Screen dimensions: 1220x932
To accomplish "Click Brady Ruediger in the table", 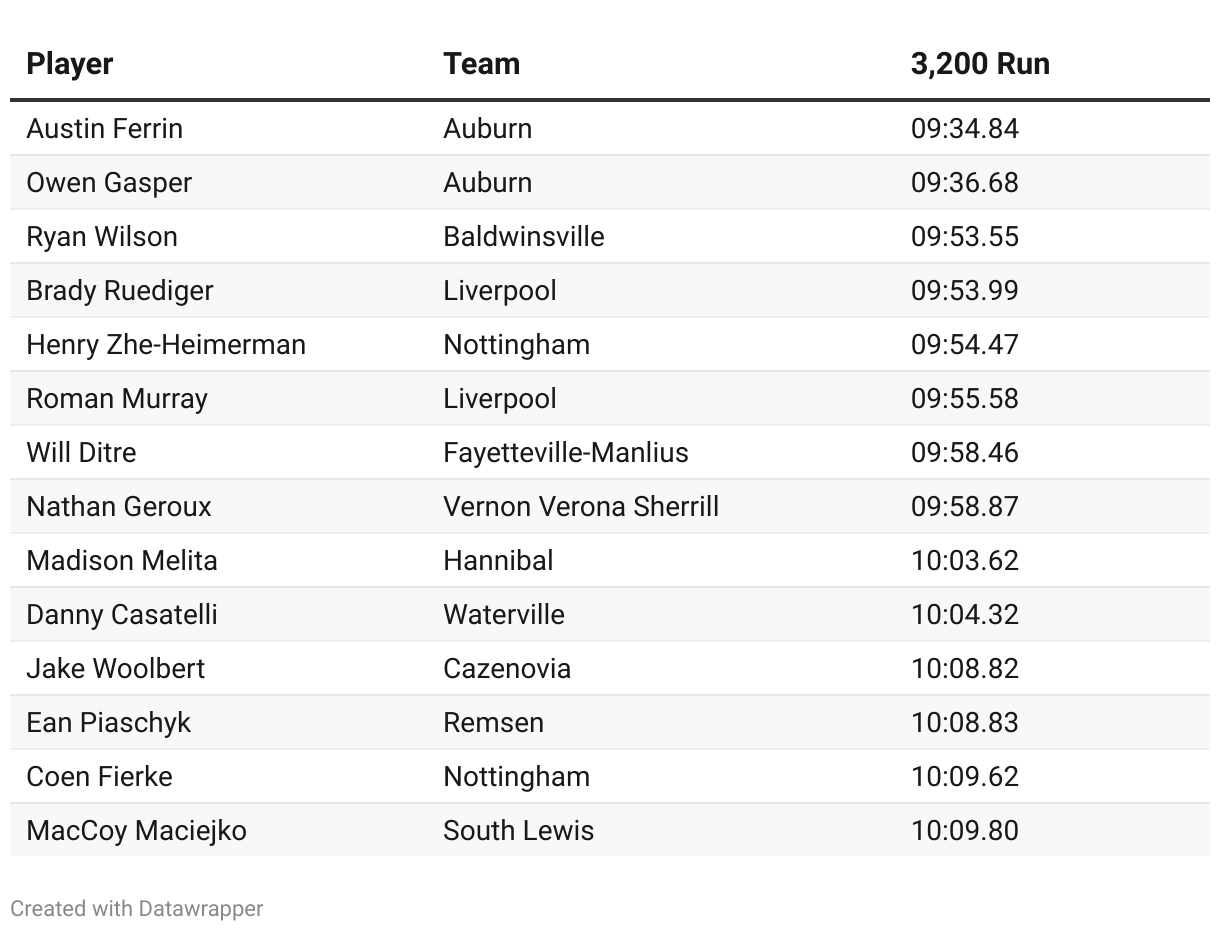I will (x=120, y=291).
